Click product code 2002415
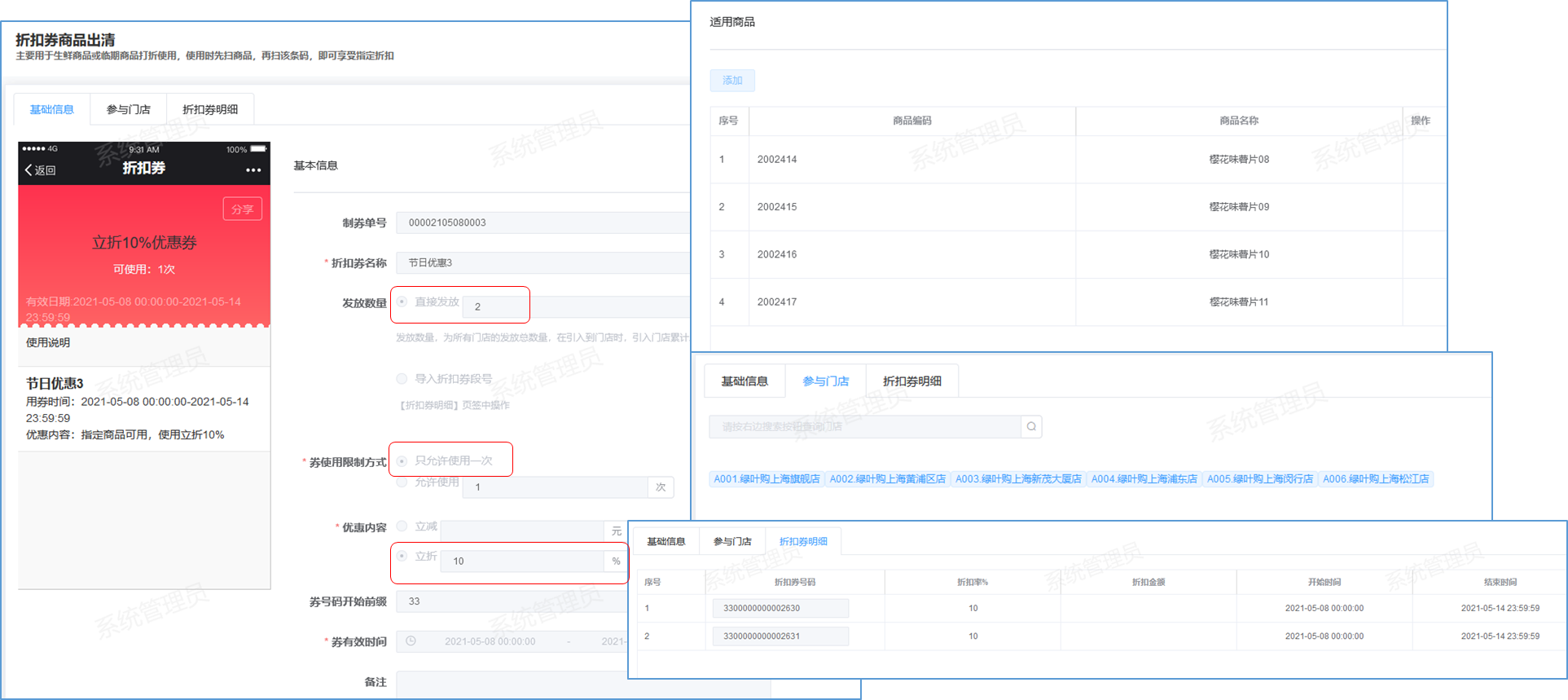The height and width of the screenshot is (700, 1568). (x=777, y=207)
